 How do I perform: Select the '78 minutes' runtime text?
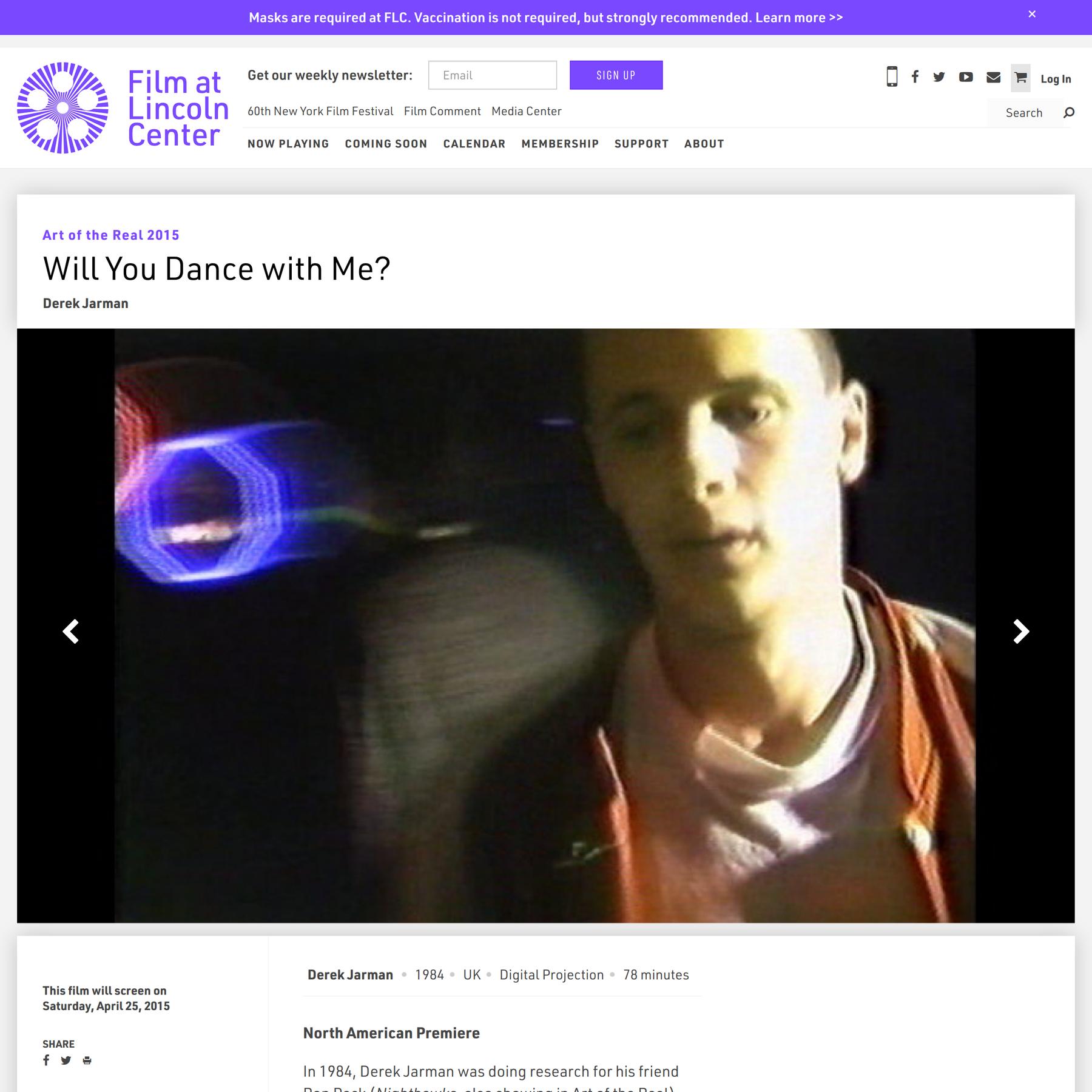(656, 974)
